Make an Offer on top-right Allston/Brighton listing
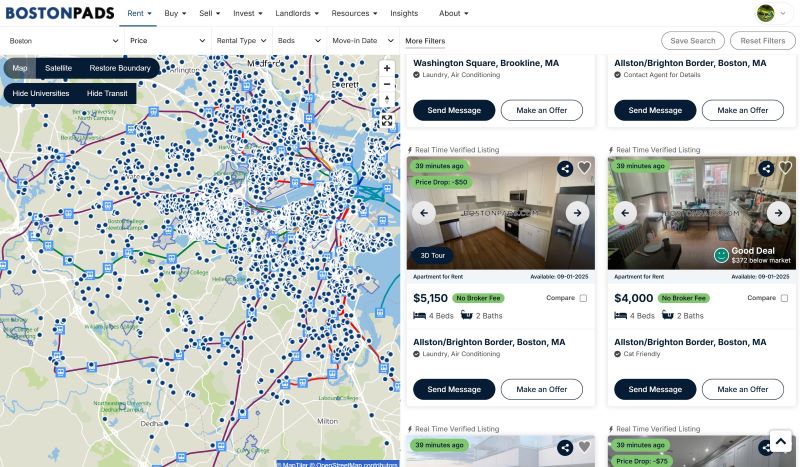The height and width of the screenshot is (467, 800). 743,110
